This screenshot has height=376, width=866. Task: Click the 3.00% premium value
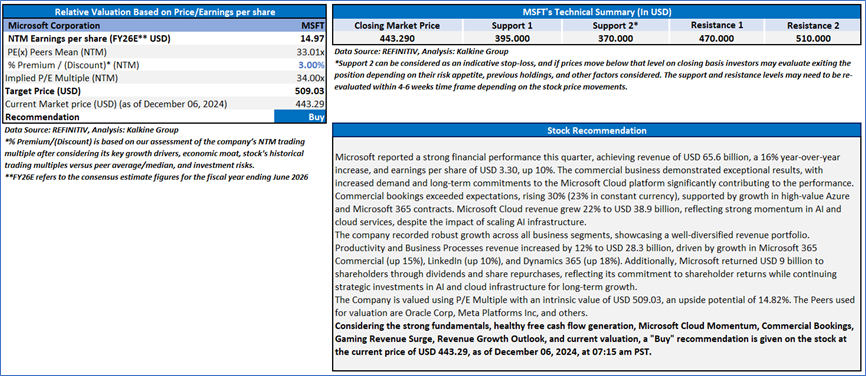pos(311,65)
